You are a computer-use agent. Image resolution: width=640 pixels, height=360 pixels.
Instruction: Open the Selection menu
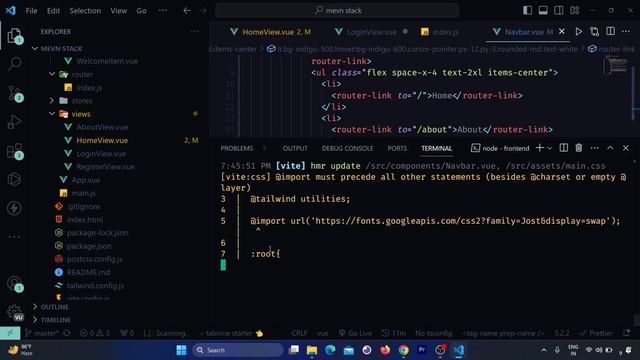pos(85,11)
